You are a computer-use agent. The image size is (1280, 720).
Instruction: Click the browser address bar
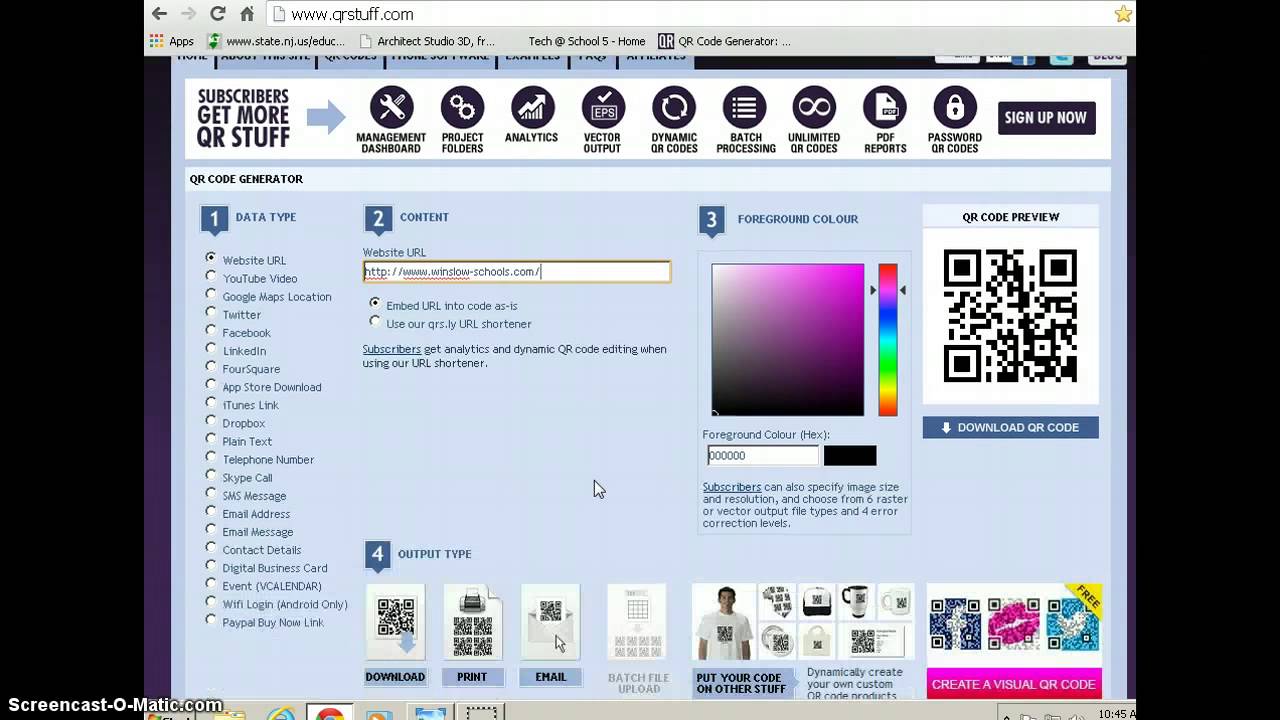[x=690, y=14]
